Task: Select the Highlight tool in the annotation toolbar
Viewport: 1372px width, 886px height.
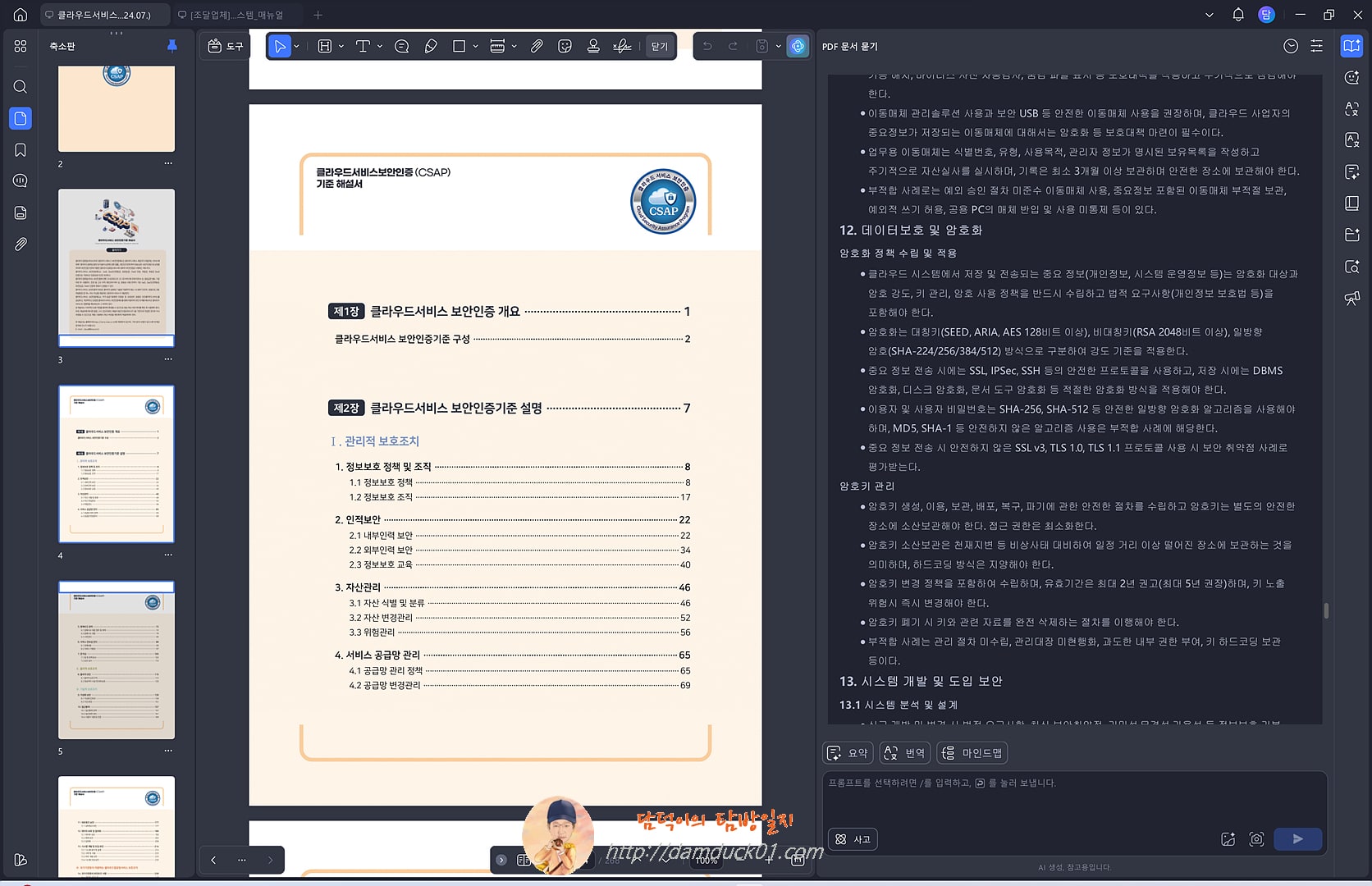Action: pyautogui.click(x=324, y=46)
